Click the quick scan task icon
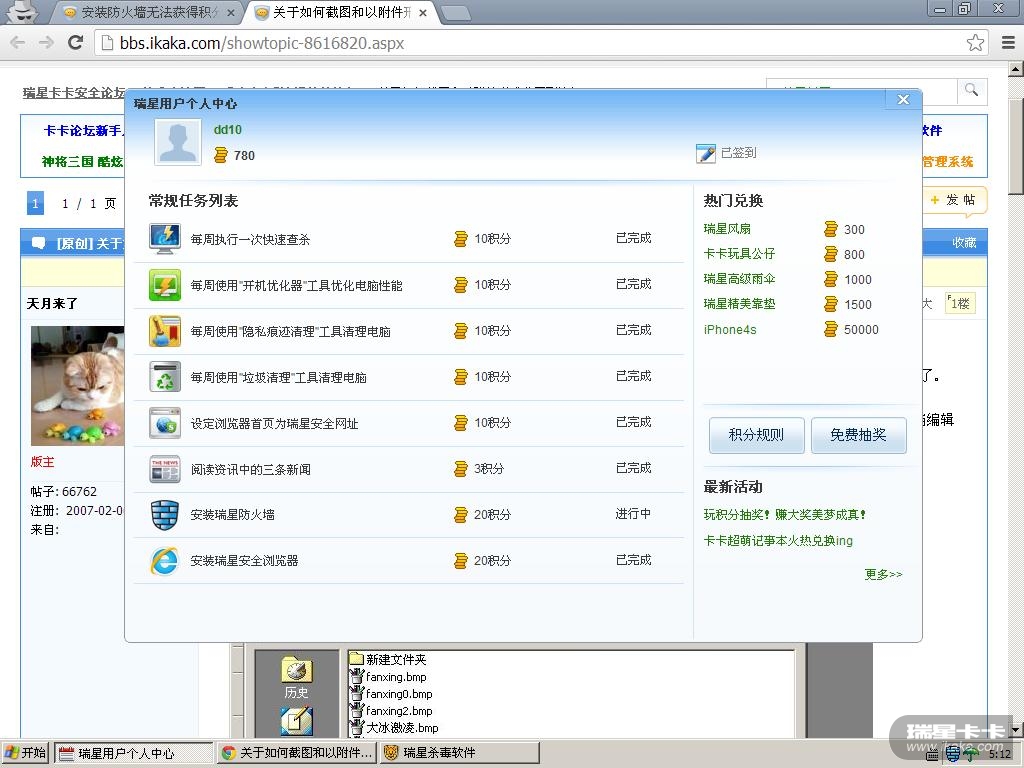This screenshot has width=1024, height=768. (x=165, y=238)
